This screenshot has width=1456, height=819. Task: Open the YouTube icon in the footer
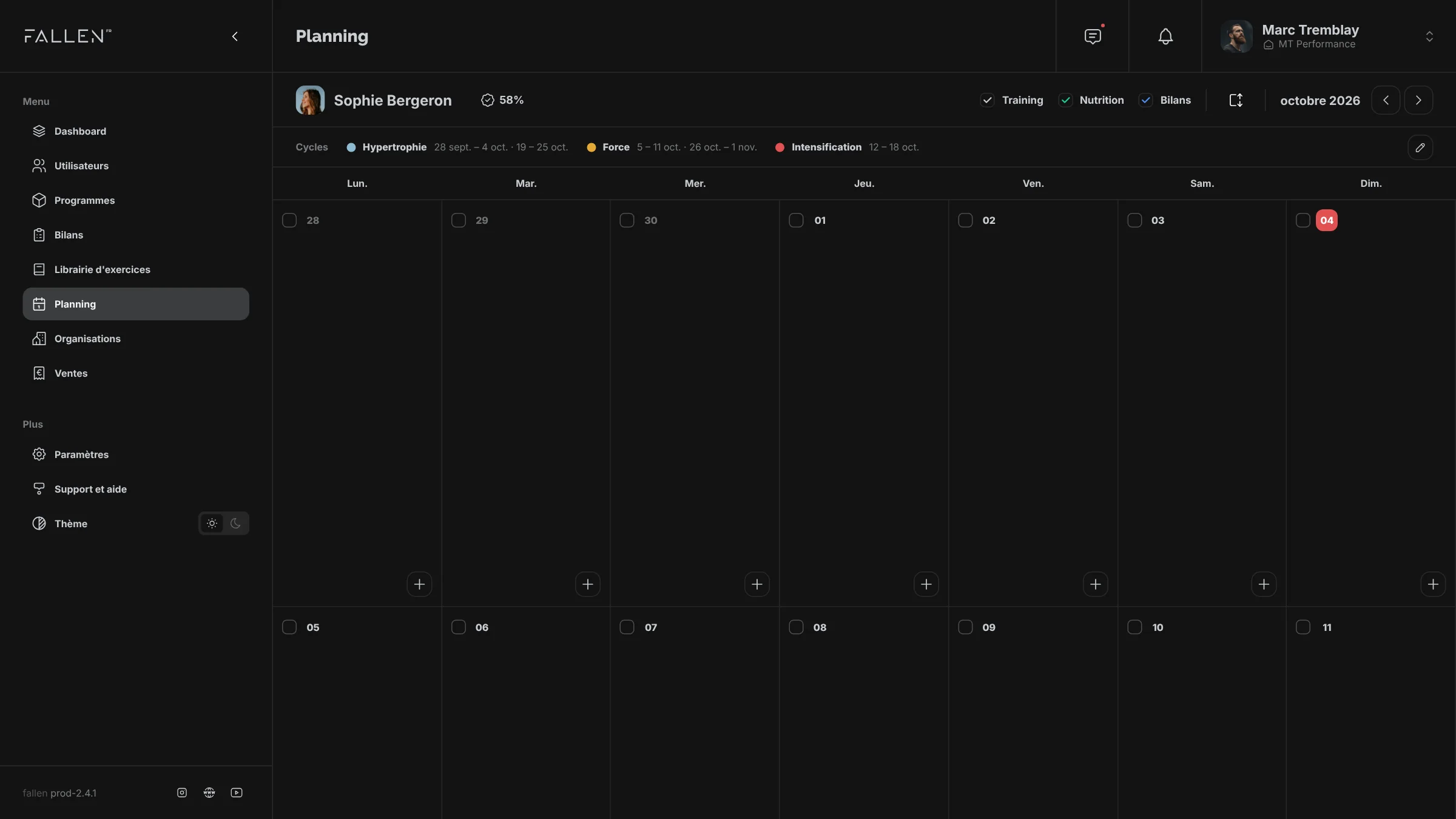coord(237,792)
